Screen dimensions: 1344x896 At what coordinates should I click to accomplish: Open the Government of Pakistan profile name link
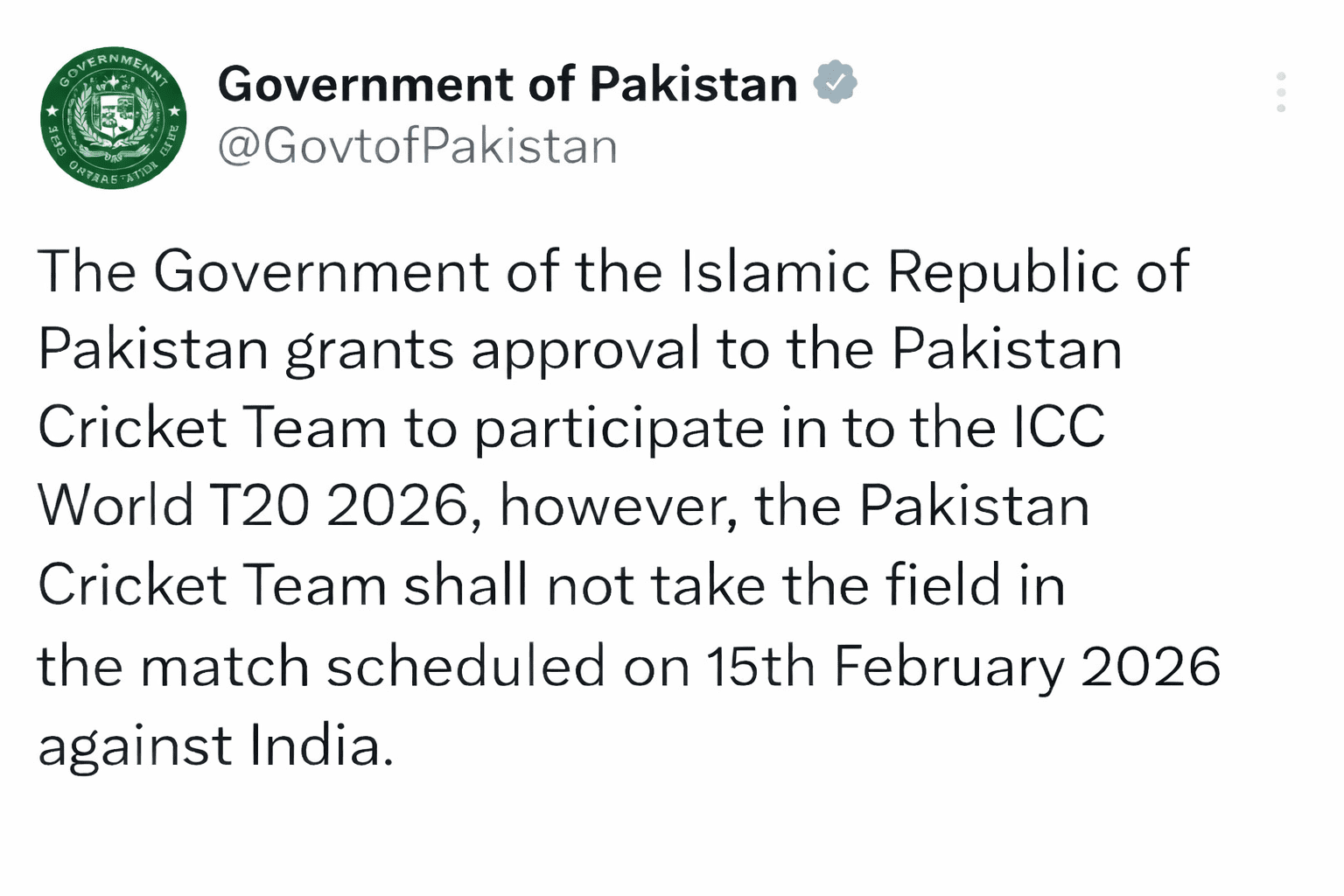click(x=507, y=83)
